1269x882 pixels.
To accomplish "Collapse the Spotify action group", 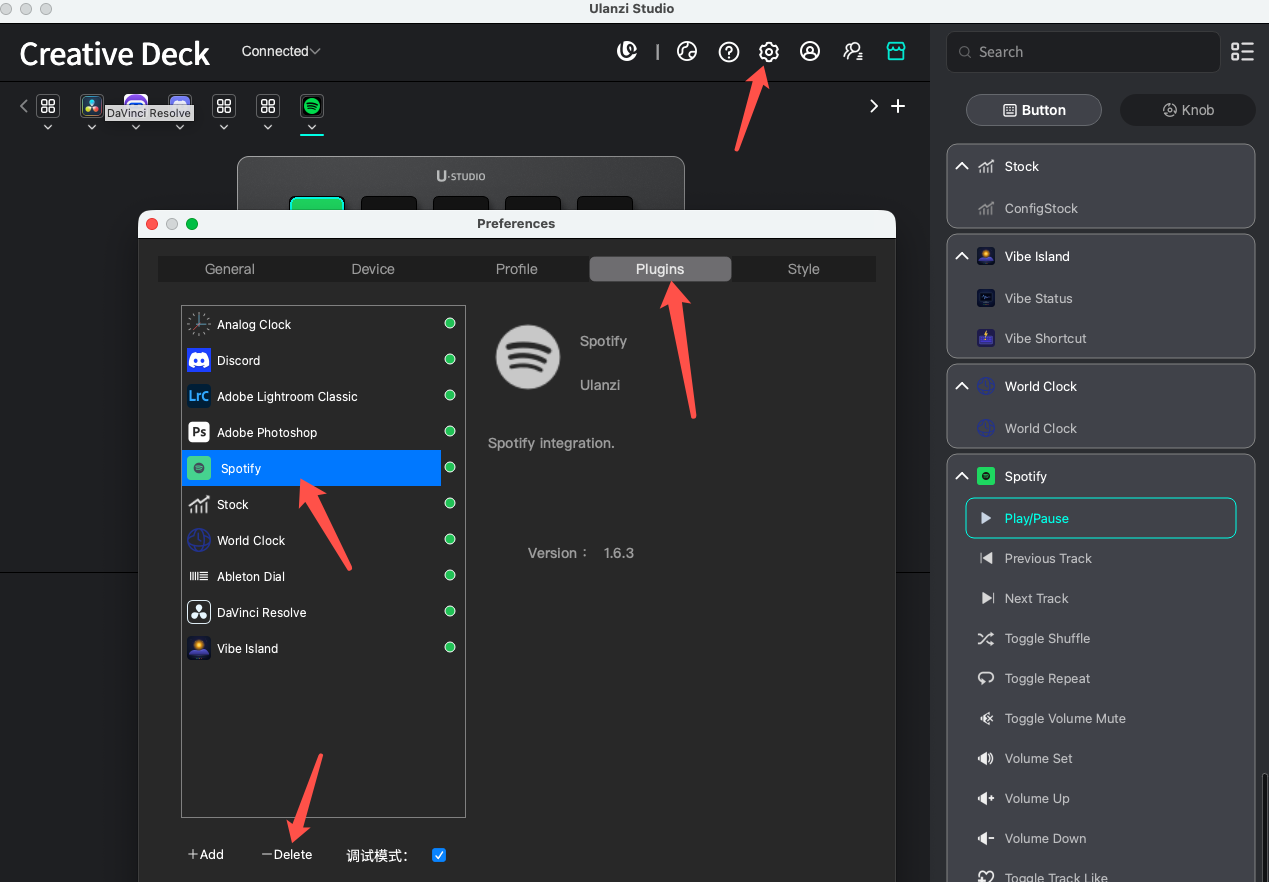I will click(x=962, y=476).
